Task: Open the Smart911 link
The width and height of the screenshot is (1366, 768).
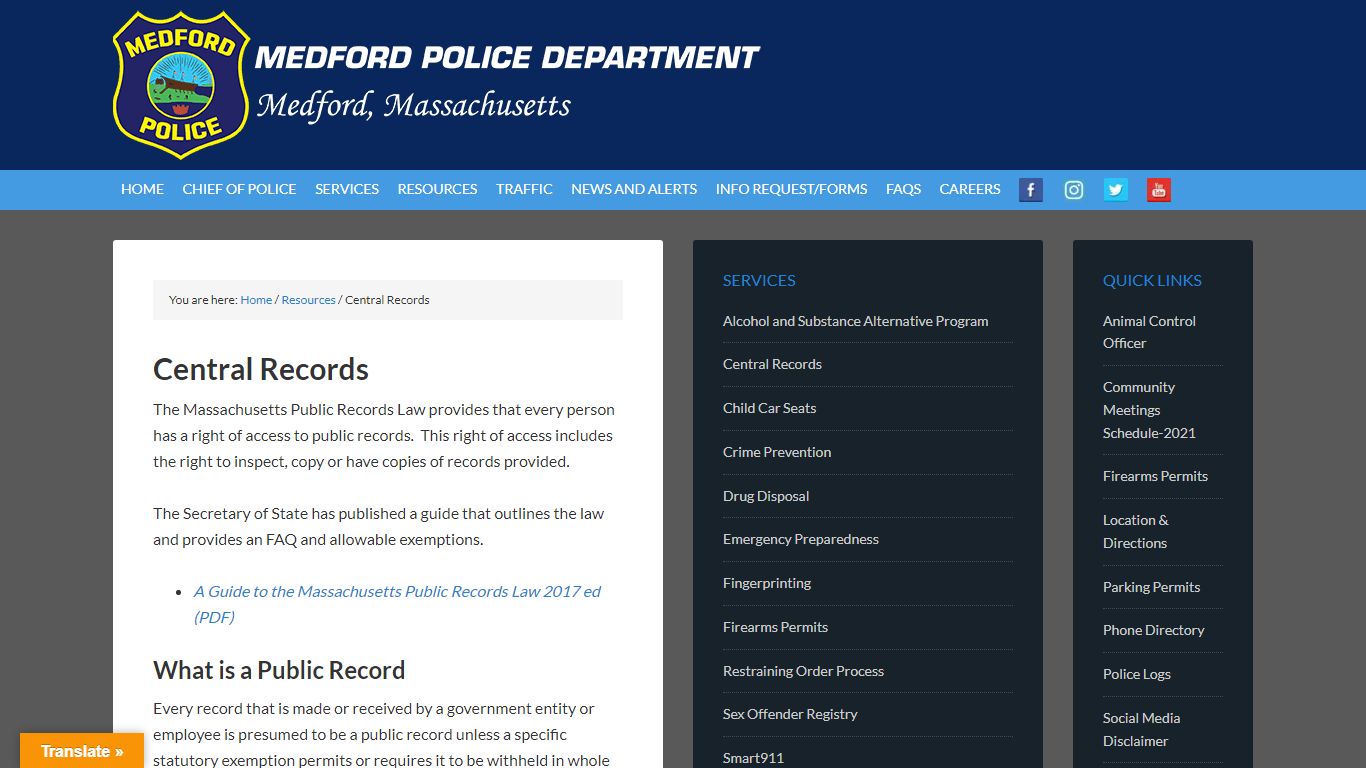Action: 753,758
